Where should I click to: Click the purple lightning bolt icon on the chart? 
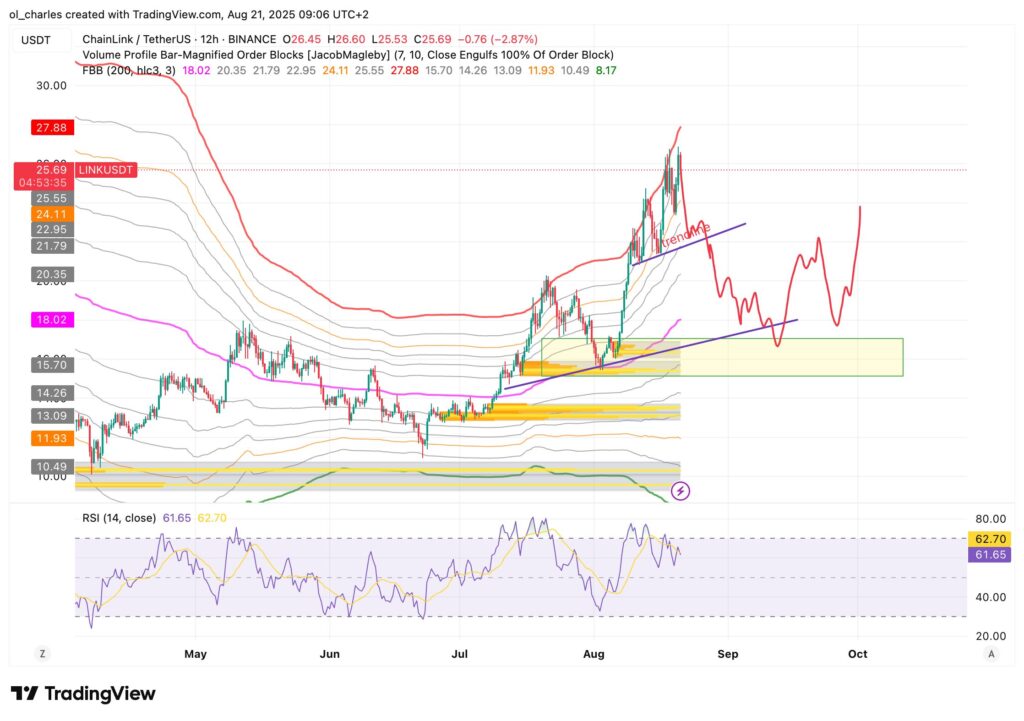point(683,489)
